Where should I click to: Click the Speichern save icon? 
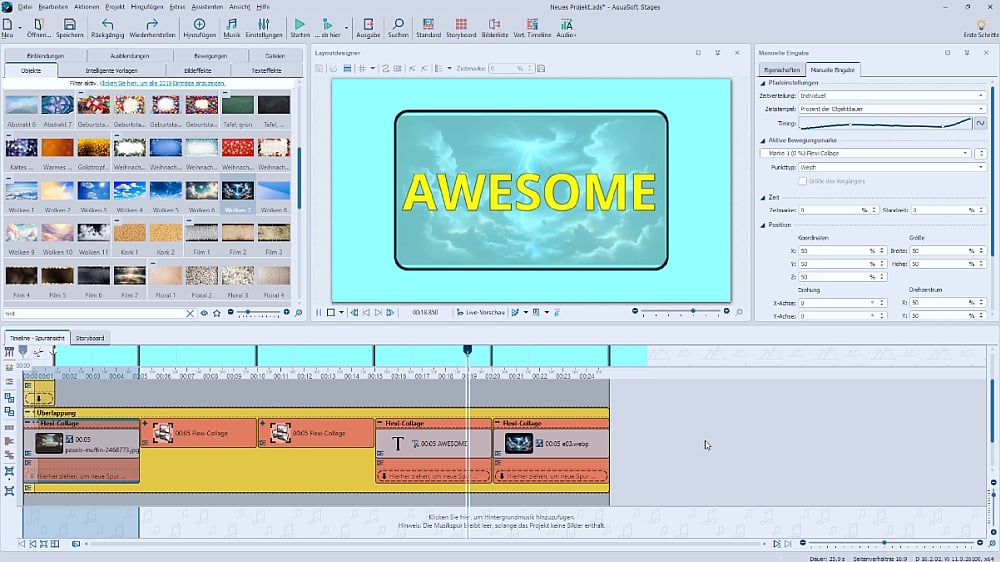(x=69, y=23)
